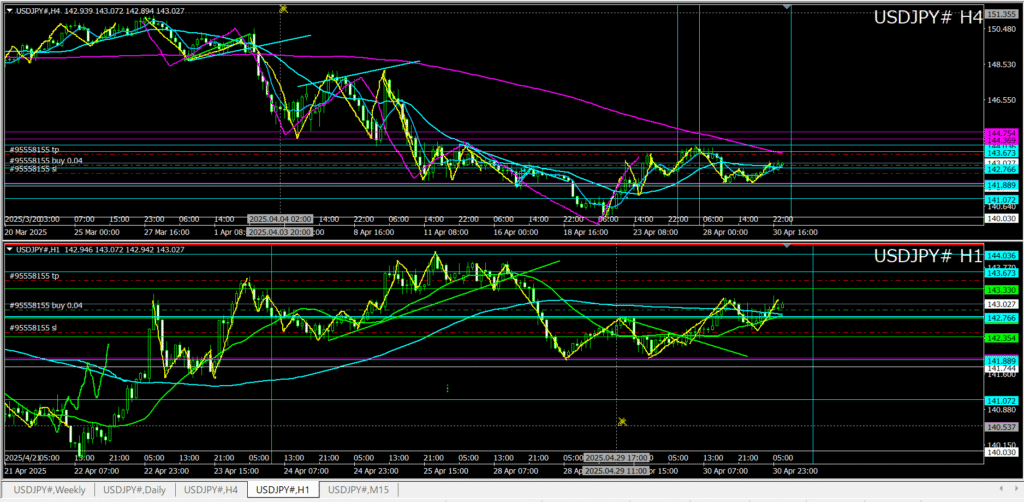This screenshot has width=1024, height=502.
Task: Click the green 143.330 price label
Action: coord(1001,289)
